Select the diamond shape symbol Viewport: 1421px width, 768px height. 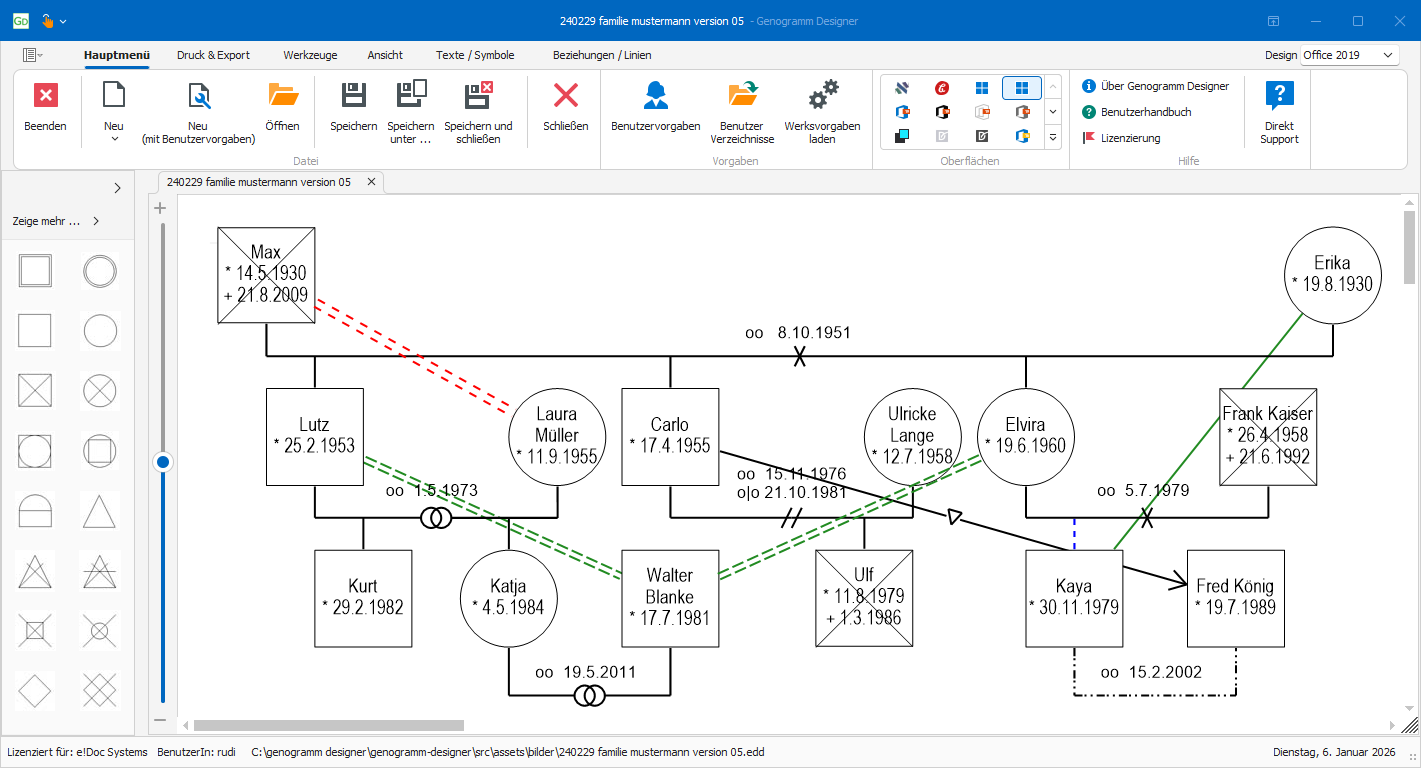tap(36, 691)
